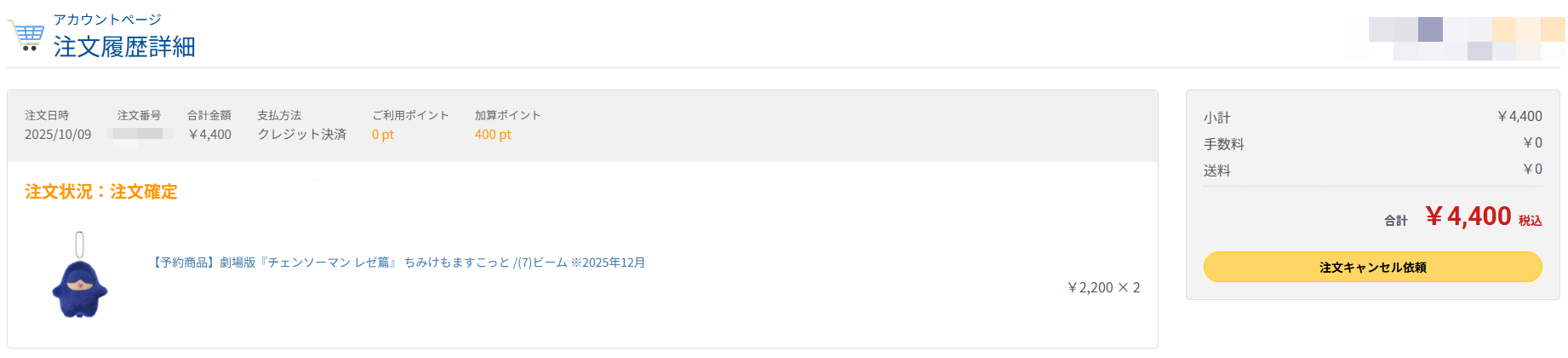The image size is (1568, 358).
Task: Click the shopping cart icon
Action: (x=26, y=36)
